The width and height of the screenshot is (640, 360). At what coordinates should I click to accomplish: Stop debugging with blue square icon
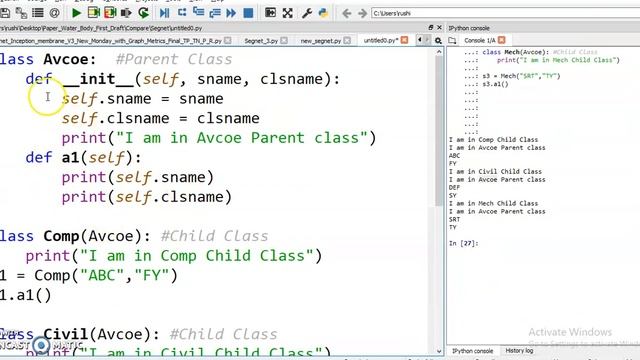248,13
